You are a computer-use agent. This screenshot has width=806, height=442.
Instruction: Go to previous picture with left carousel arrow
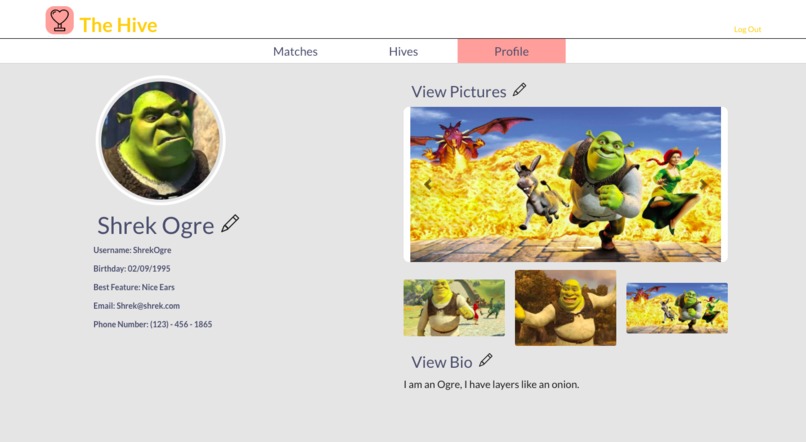tap(428, 184)
